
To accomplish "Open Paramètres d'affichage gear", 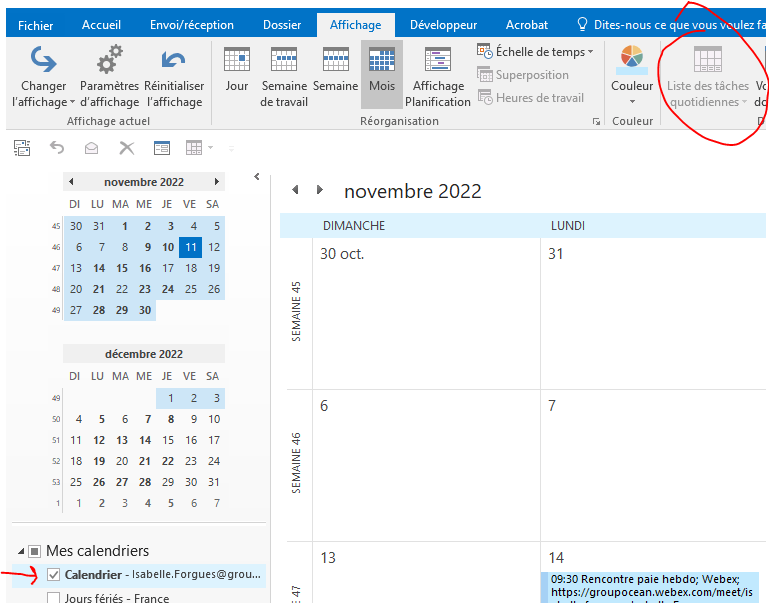I will click(x=109, y=75).
